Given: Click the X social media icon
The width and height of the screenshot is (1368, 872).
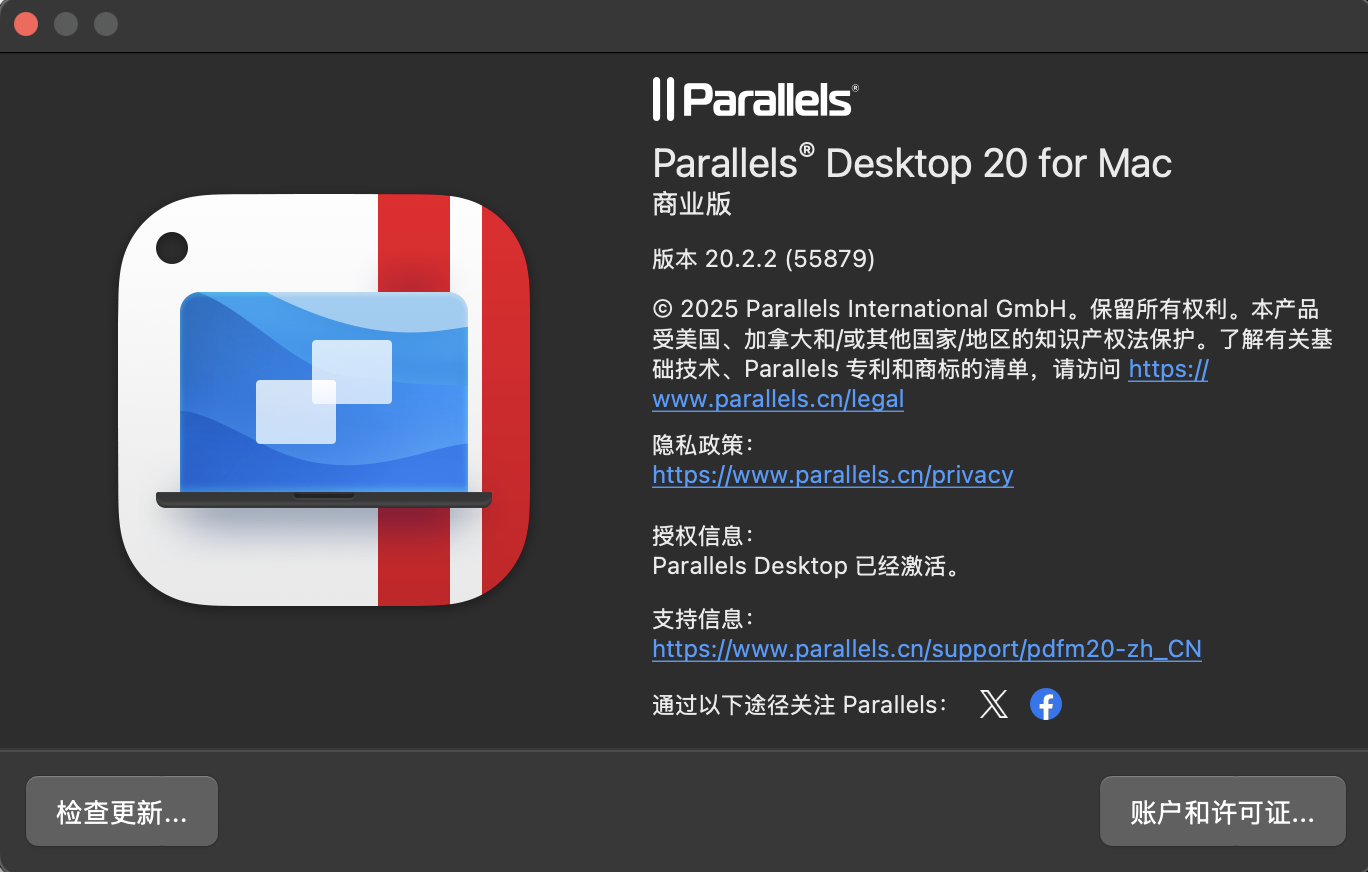Looking at the screenshot, I should click(x=994, y=704).
